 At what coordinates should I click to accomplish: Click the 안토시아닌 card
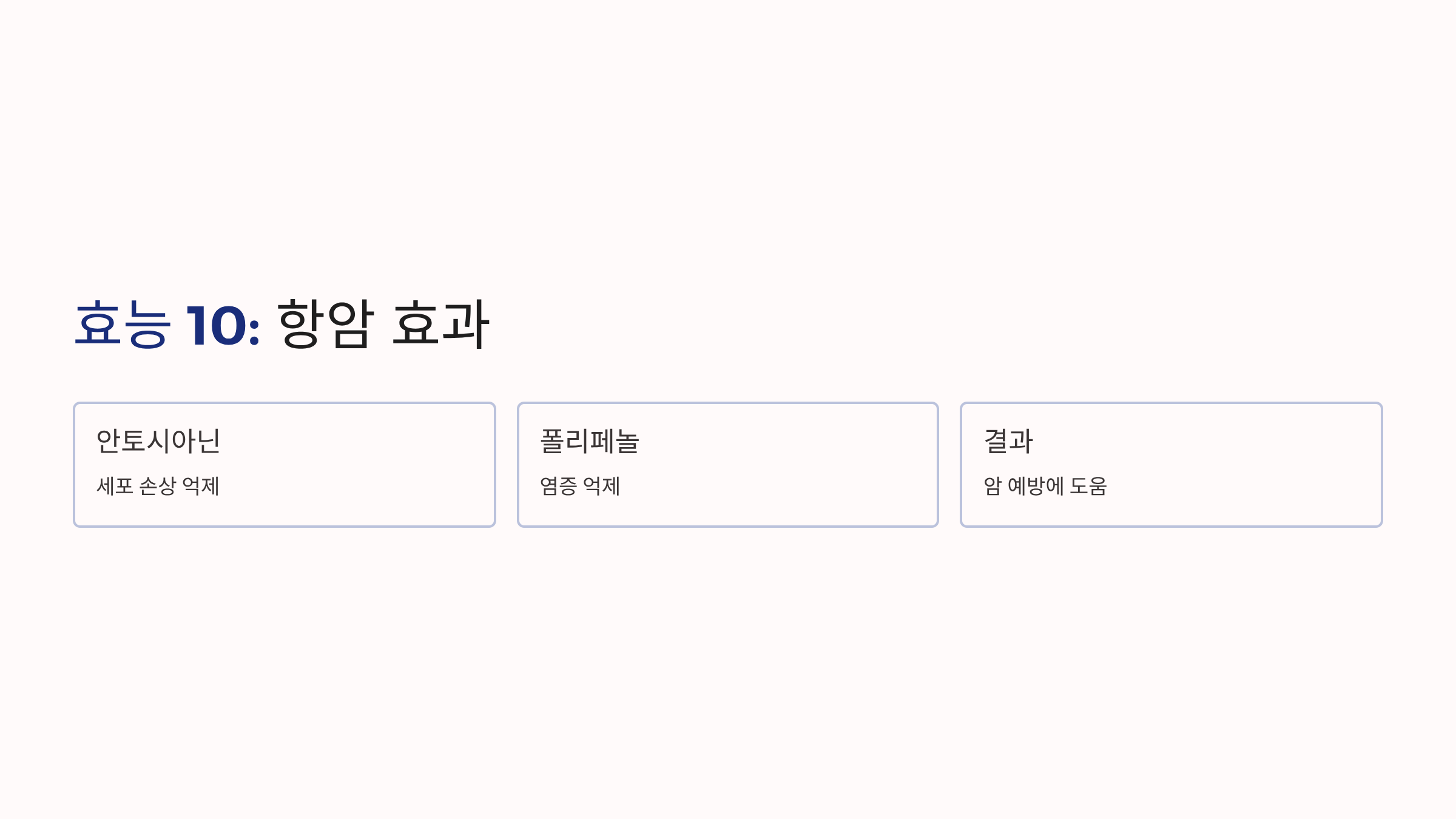tap(285, 465)
